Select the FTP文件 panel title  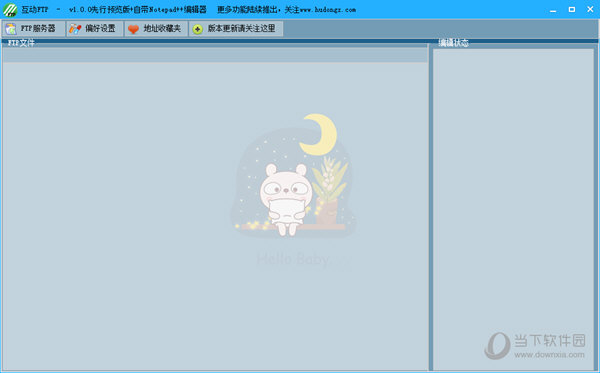[21, 43]
